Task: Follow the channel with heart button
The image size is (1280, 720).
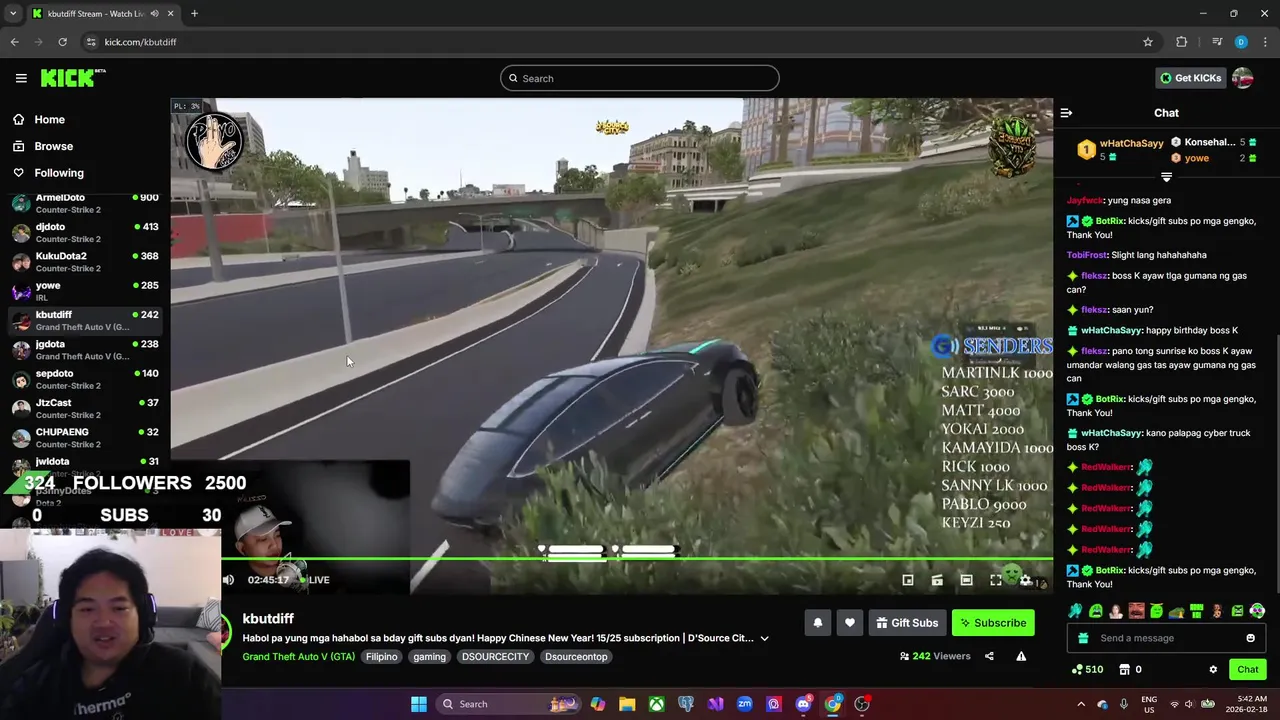Action: [849, 623]
